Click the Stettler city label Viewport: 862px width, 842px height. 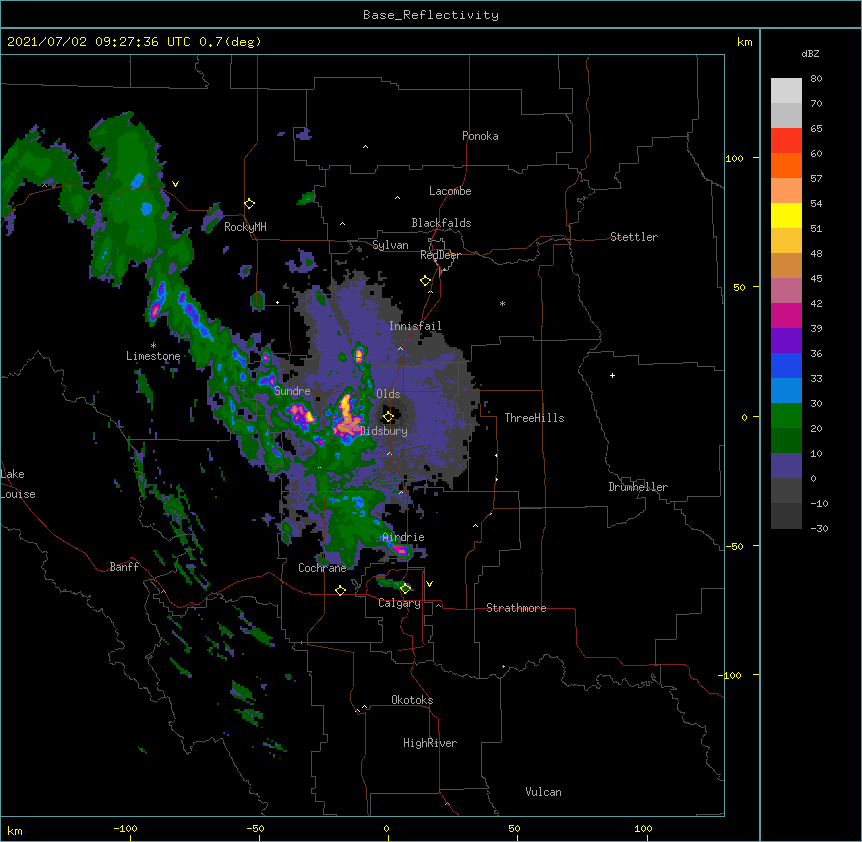click(634, 237)
